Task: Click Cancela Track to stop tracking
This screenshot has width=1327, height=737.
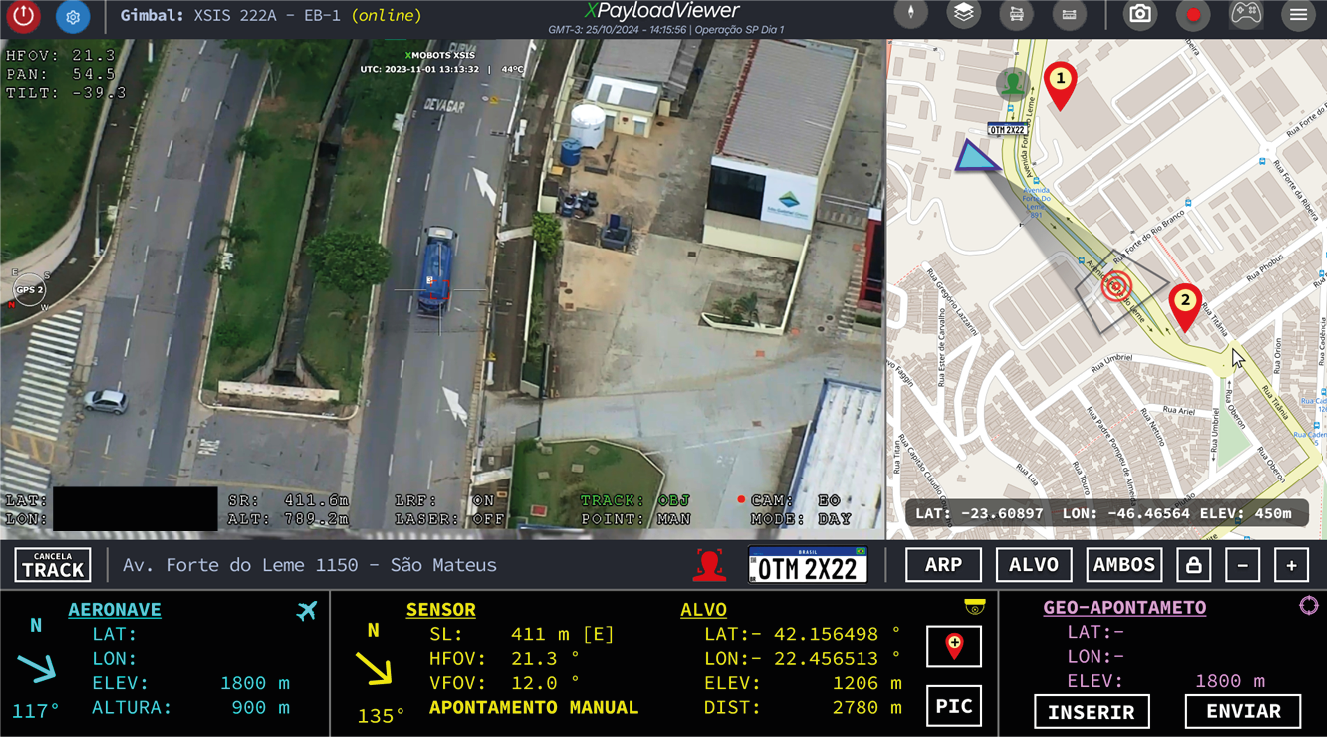Action: 53,565
